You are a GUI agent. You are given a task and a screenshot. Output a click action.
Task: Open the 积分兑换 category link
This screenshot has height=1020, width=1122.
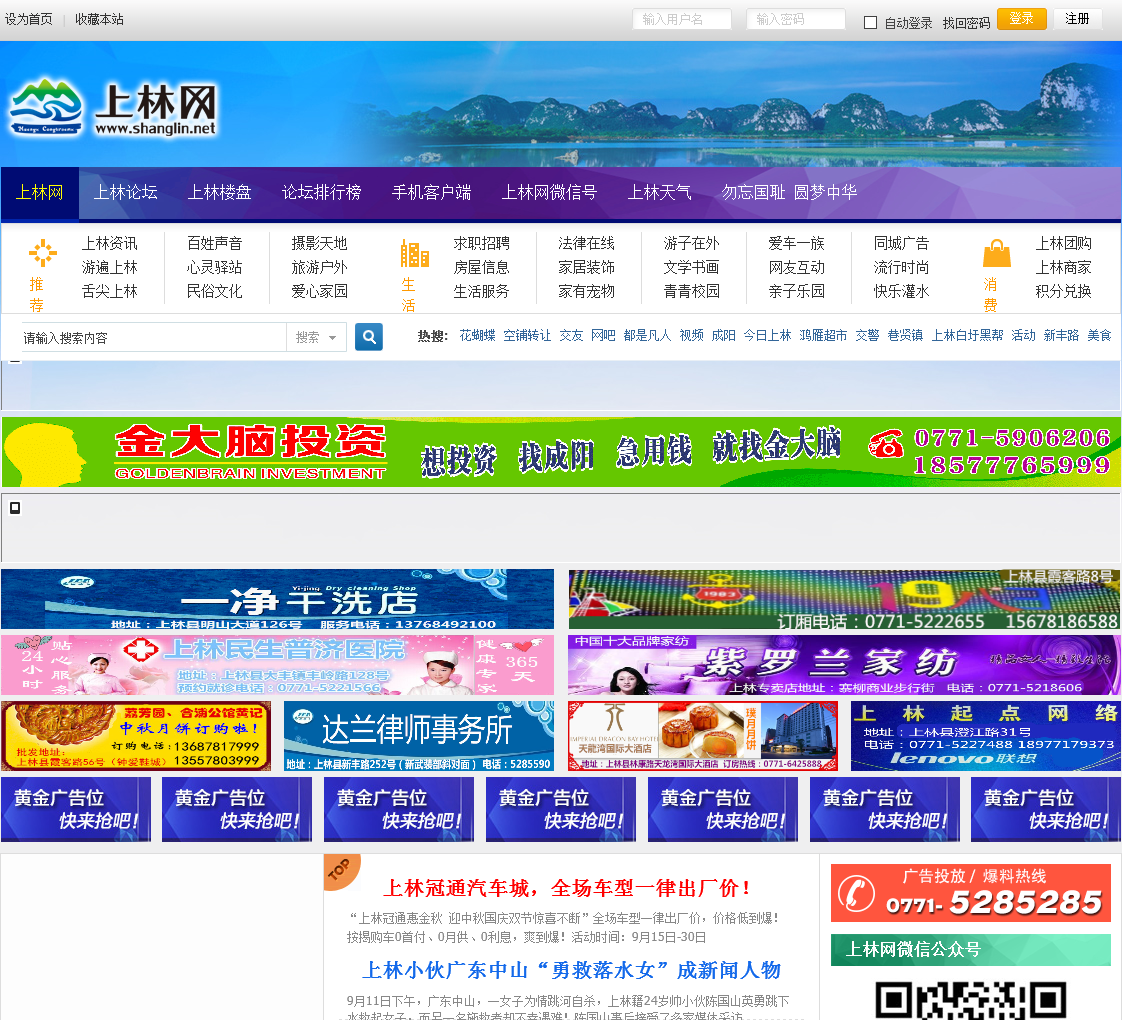pos(1064,291)
